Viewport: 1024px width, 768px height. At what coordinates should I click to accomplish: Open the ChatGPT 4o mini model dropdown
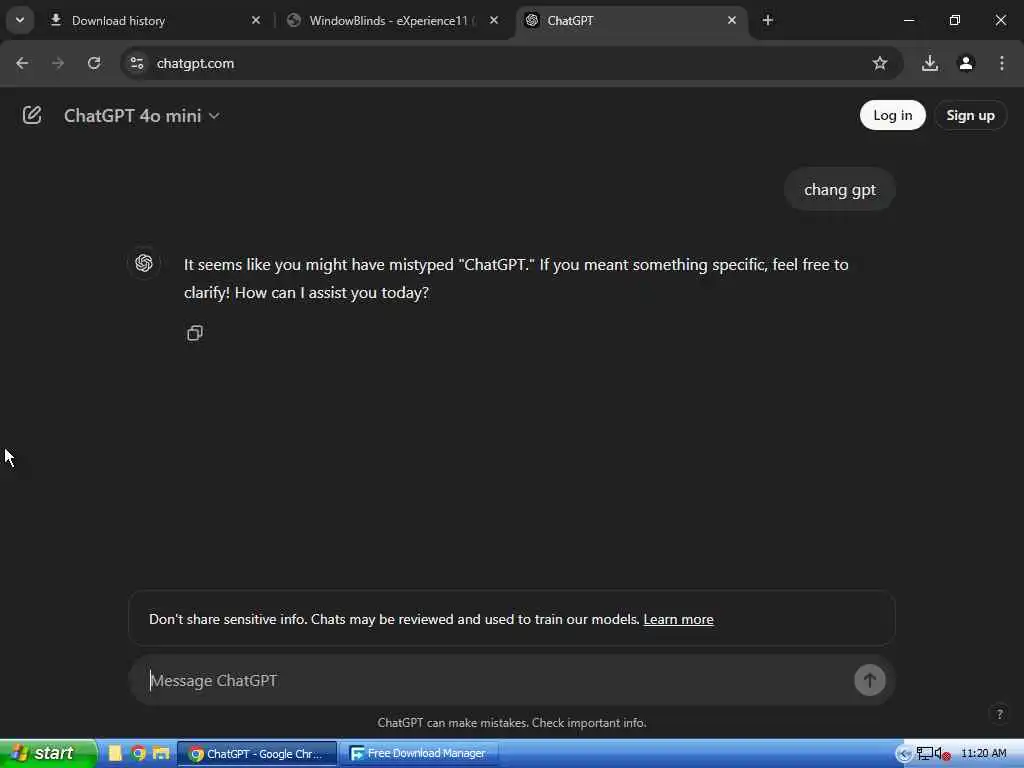coord(142,116)
